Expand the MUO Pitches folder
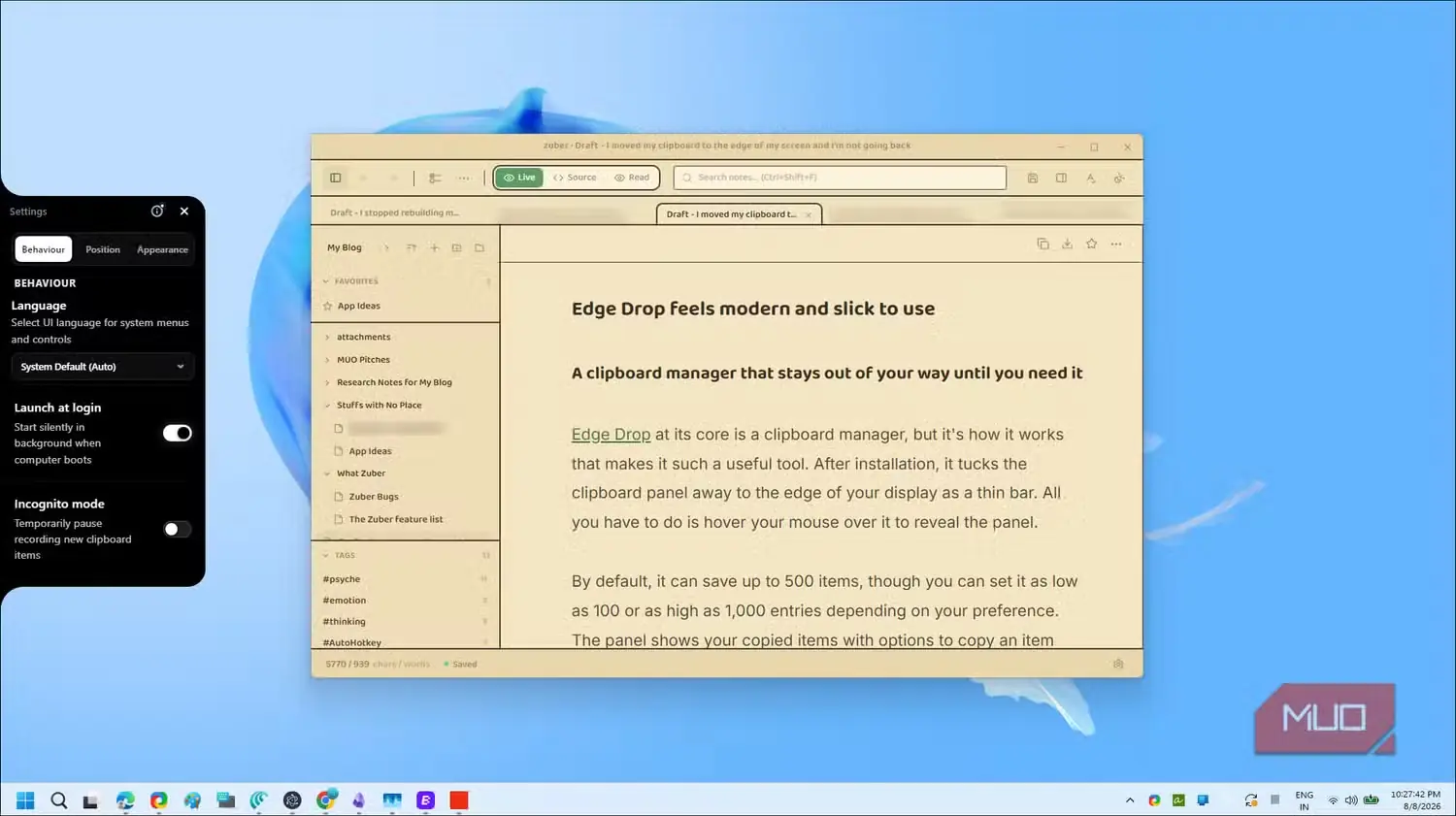1456x816 pixels. (327, 360)
